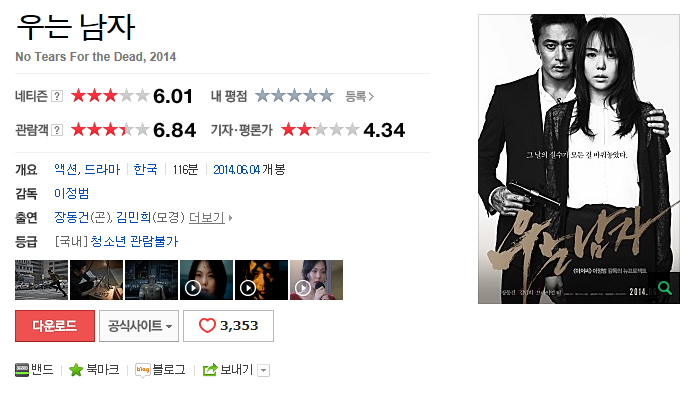Open director 이정범 link
Viewport: 694px width, 405px height.
[x=72, y=193]
